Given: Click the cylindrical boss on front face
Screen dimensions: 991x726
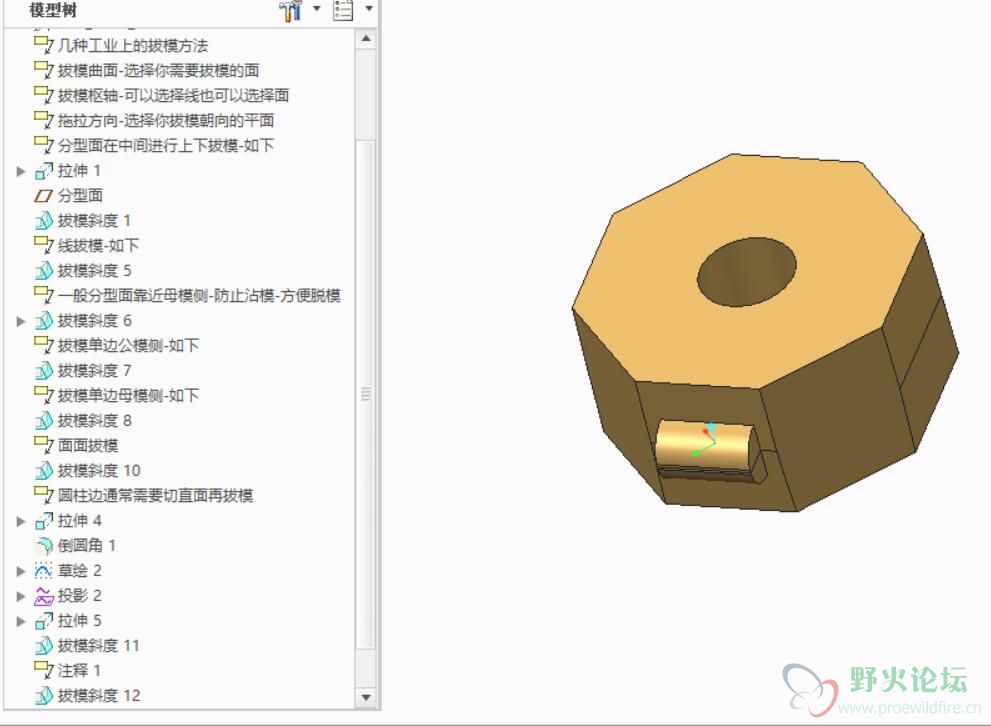Looking at the screenshot, I should (x=705, y=447).
